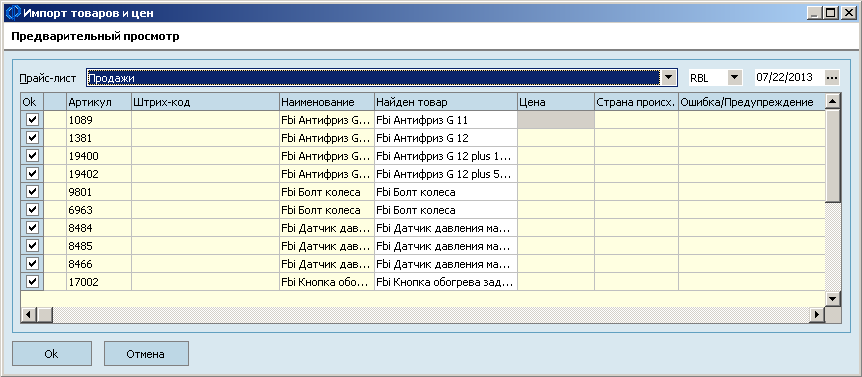Click found product 'Fbi Антифриз G 11'
The height and width of the screenshot is (377, 862).
click(x=446, y=120)
